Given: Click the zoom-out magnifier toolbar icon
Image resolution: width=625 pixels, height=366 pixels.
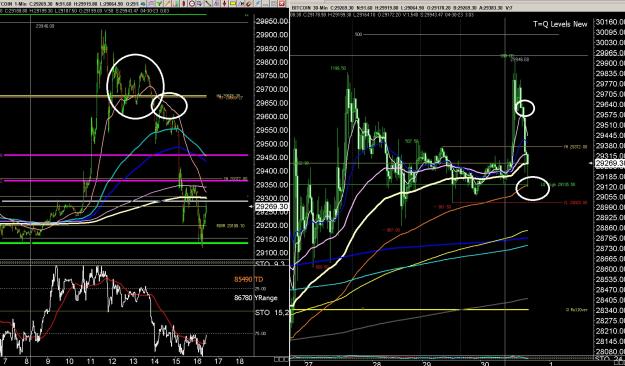Looking at the screenshot, I should click(192, 4).
